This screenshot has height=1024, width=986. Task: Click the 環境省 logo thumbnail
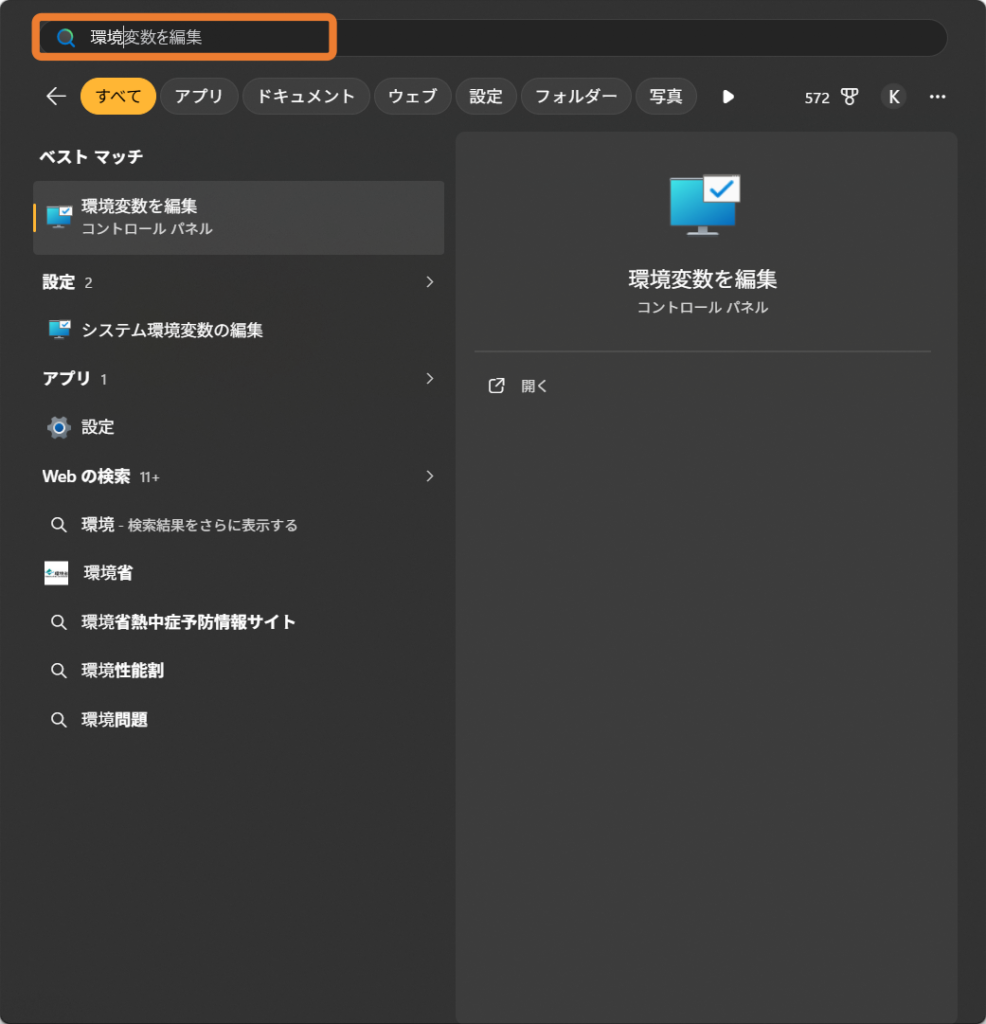click(x=56, y=573)
